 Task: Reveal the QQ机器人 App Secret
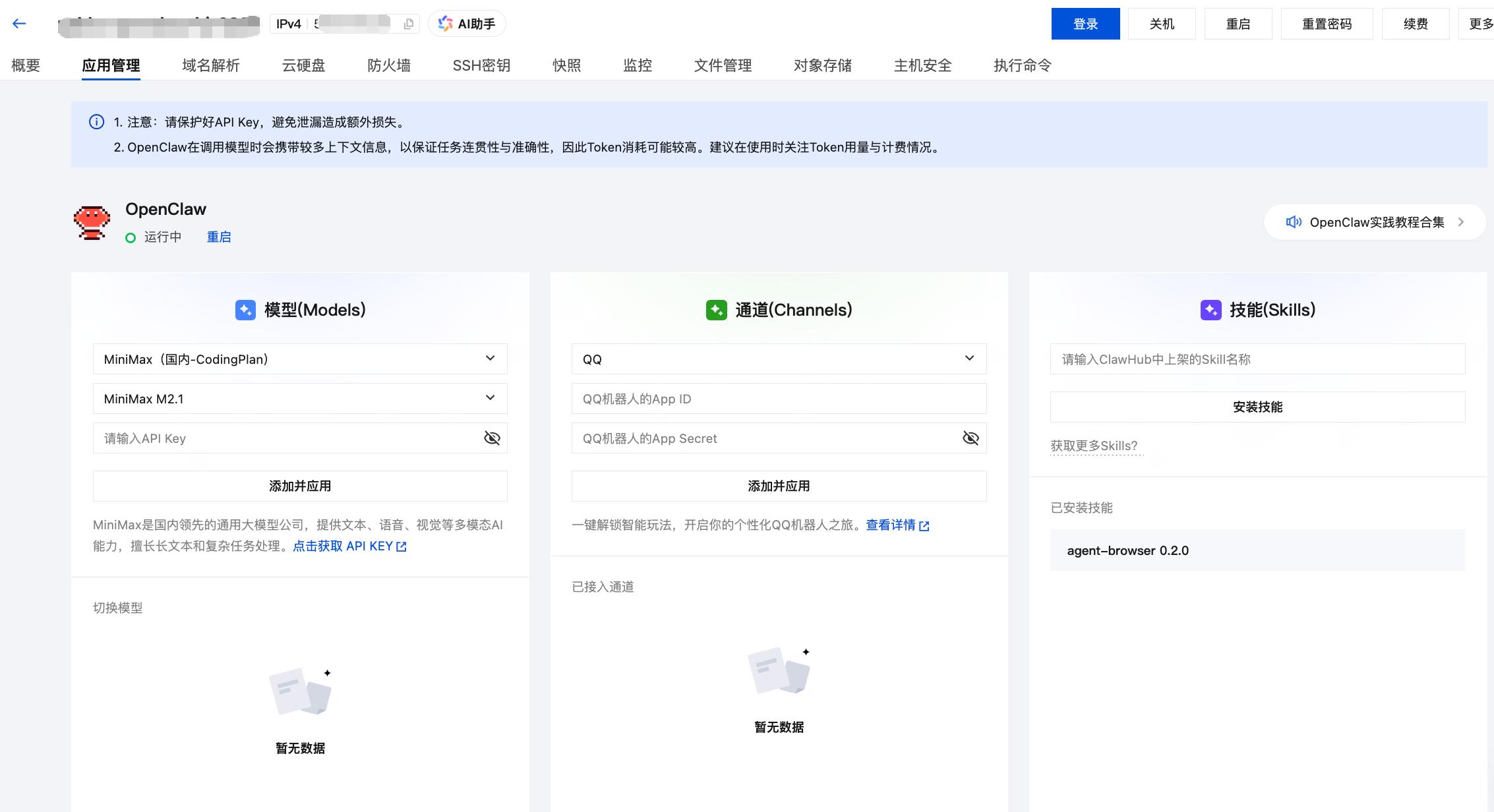pos(971,438)
